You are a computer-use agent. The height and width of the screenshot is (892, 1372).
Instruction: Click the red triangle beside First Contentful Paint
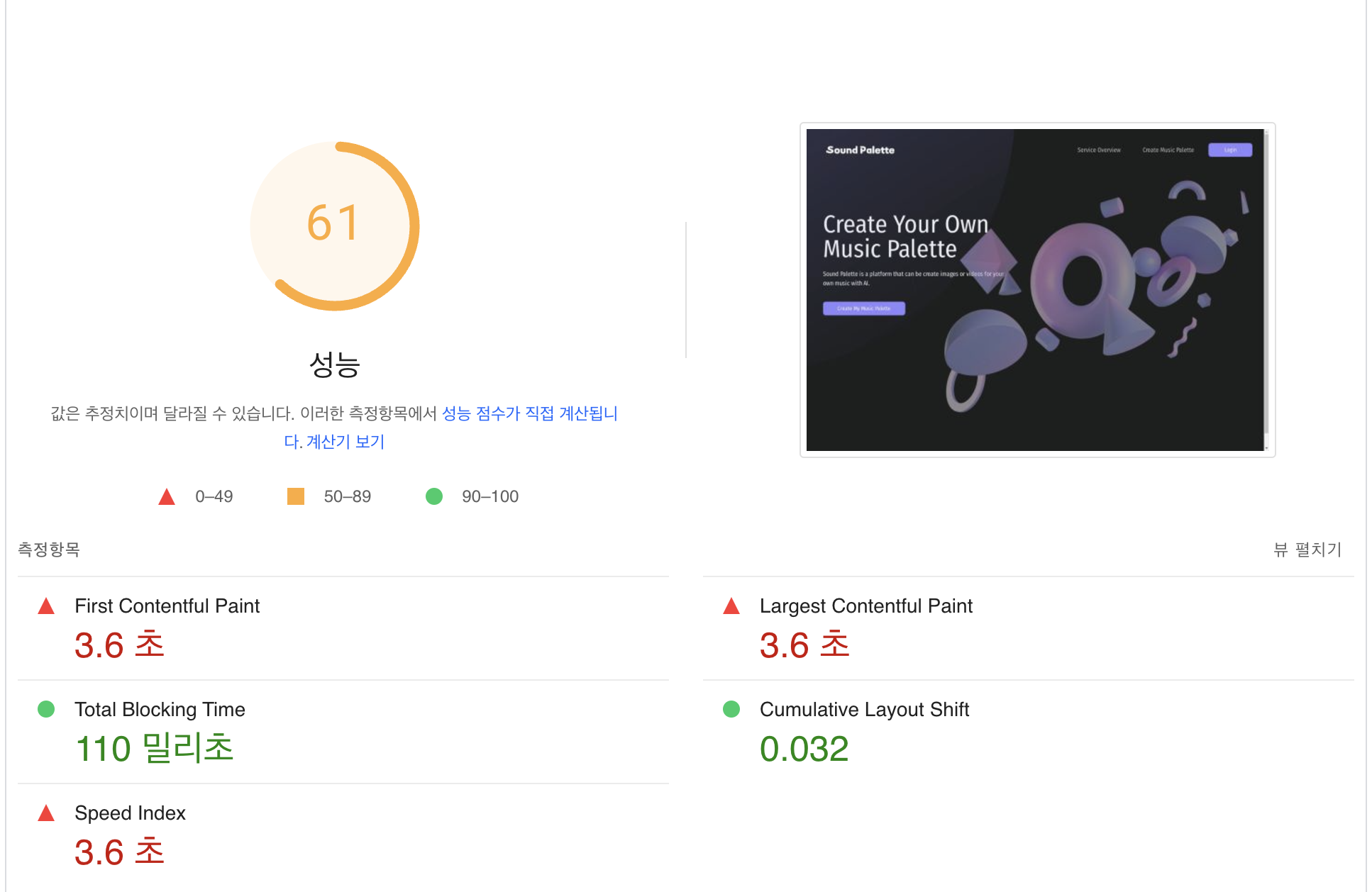tap(46, 606)
